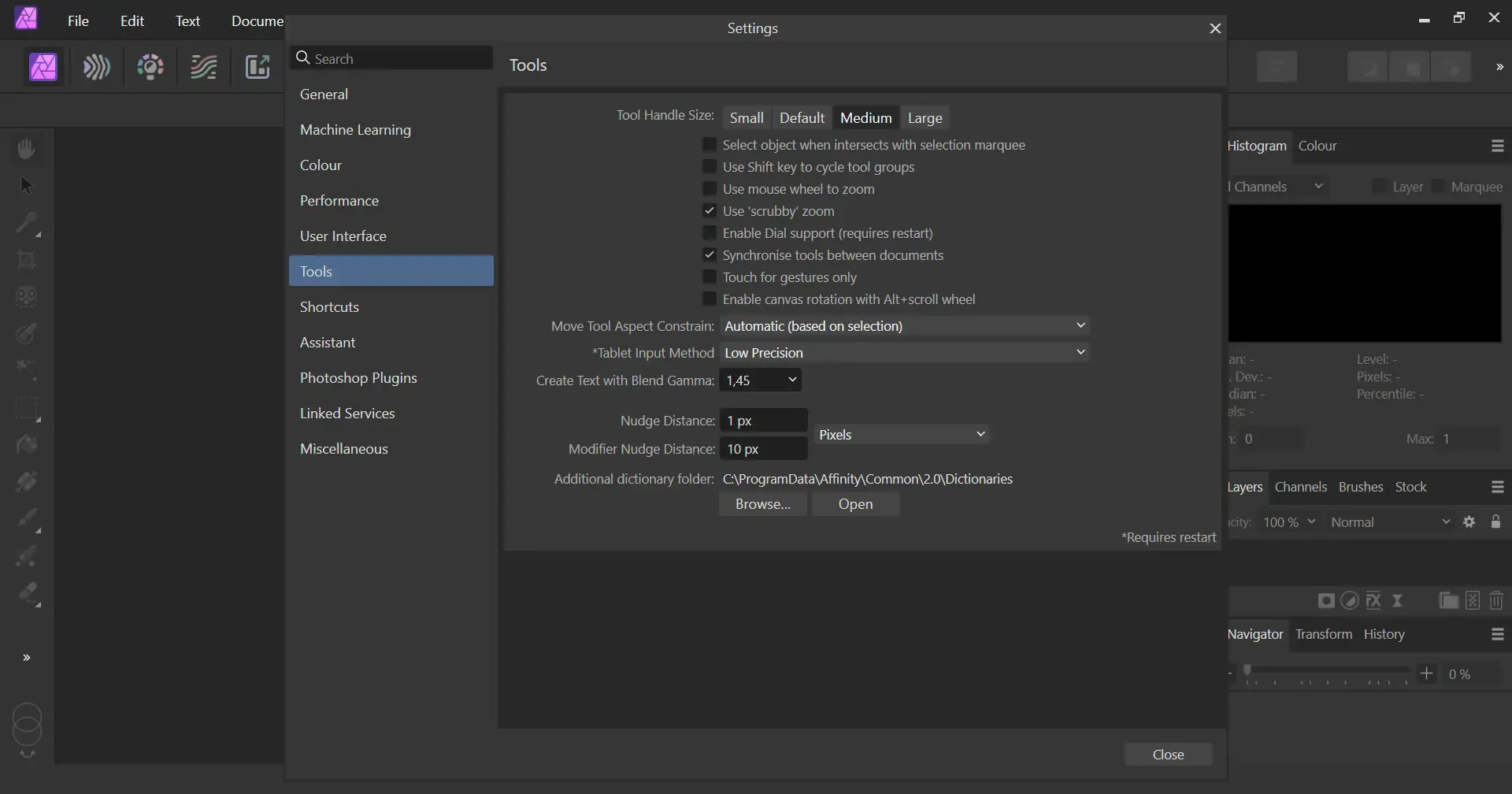1512x794 pixels.
Task: Switch to the Export Persona icon
Action: click(258, 67)
